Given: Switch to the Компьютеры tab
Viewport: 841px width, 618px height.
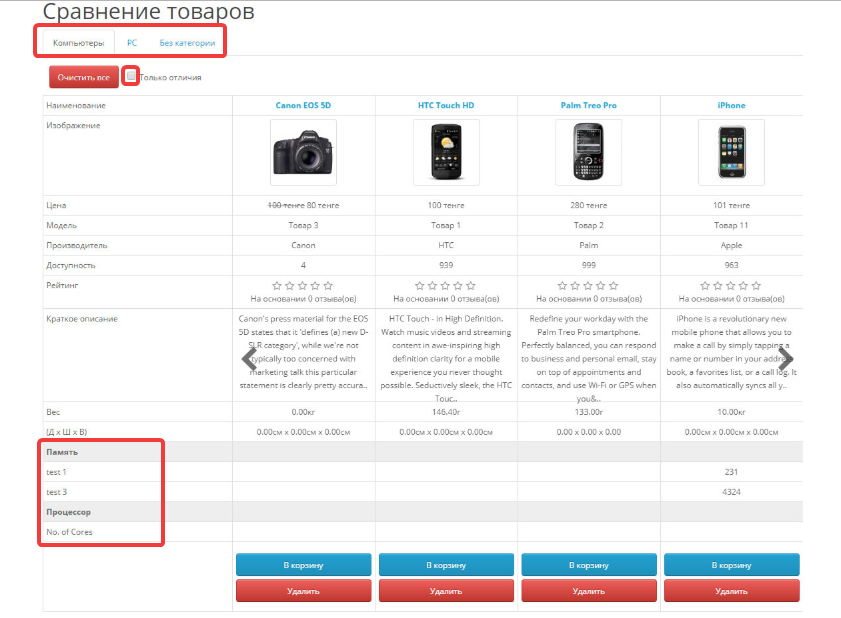Looking at the screenshot, I should click(78, 43).
